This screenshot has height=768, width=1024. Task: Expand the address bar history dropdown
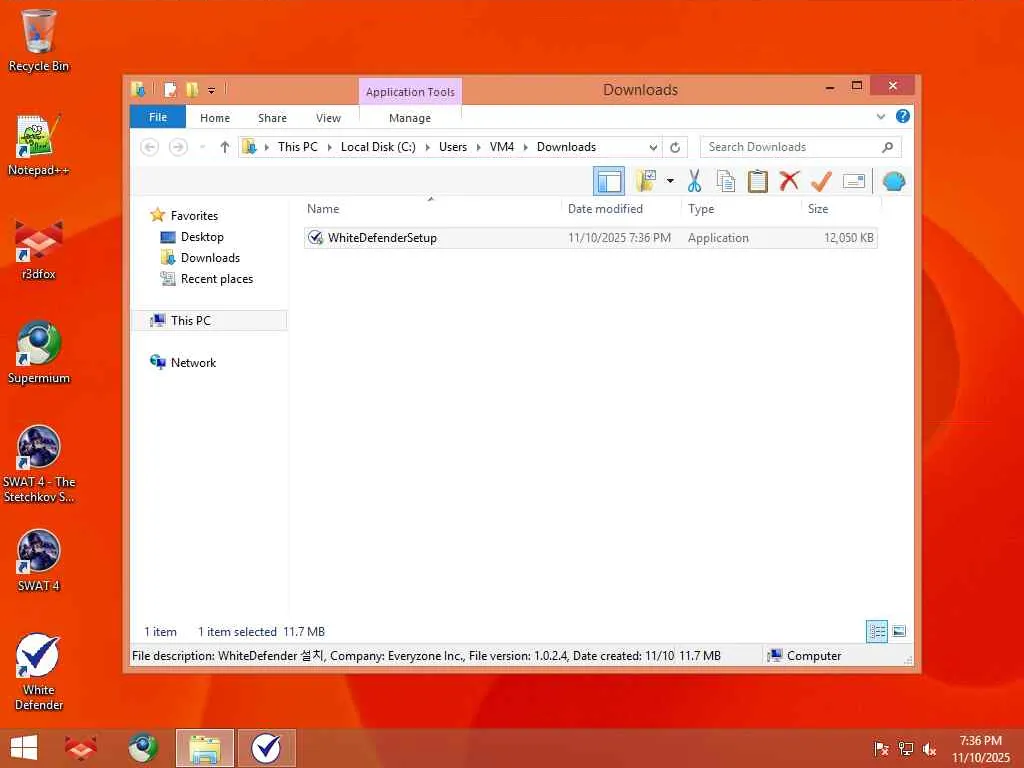pos(653,148)
